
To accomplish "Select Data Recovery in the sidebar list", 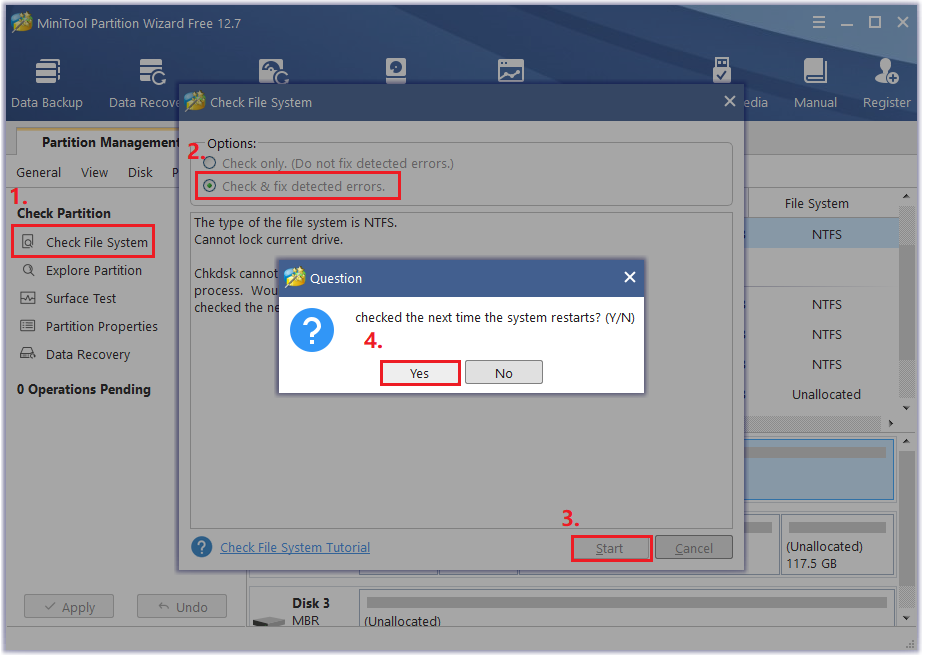I will [76, 355].
